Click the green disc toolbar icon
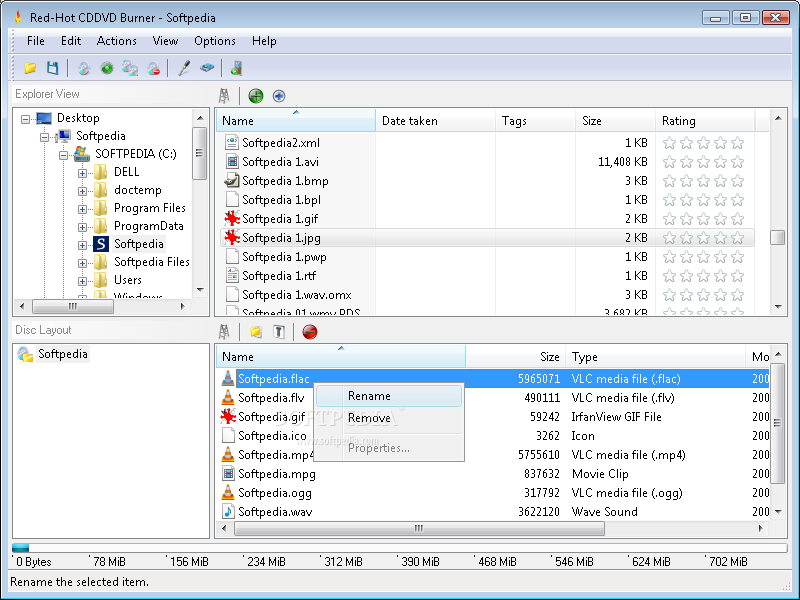This screenshot has width=800, height=600. click(x=107, y=68)
